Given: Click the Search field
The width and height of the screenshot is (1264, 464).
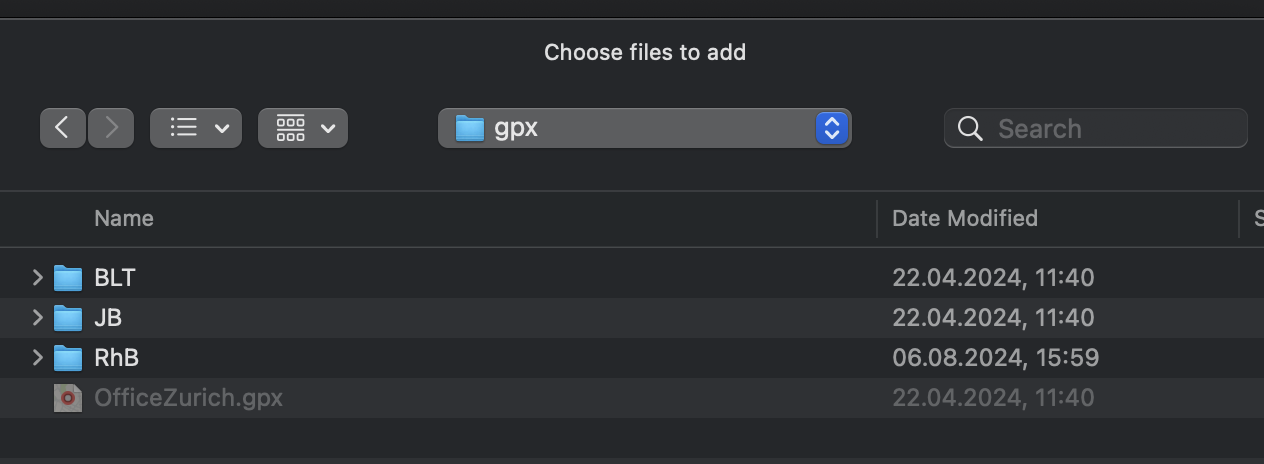Looking at the screenshot, I should pos(1096,128).
